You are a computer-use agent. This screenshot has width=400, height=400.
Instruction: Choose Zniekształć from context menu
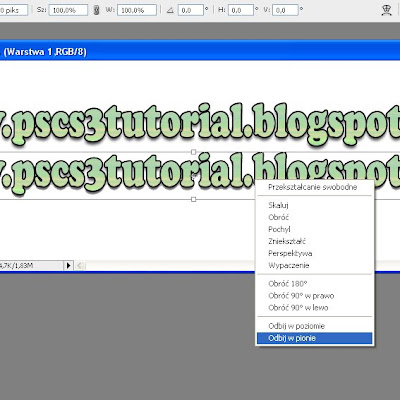pyautogui.click(x=314, y=241)
